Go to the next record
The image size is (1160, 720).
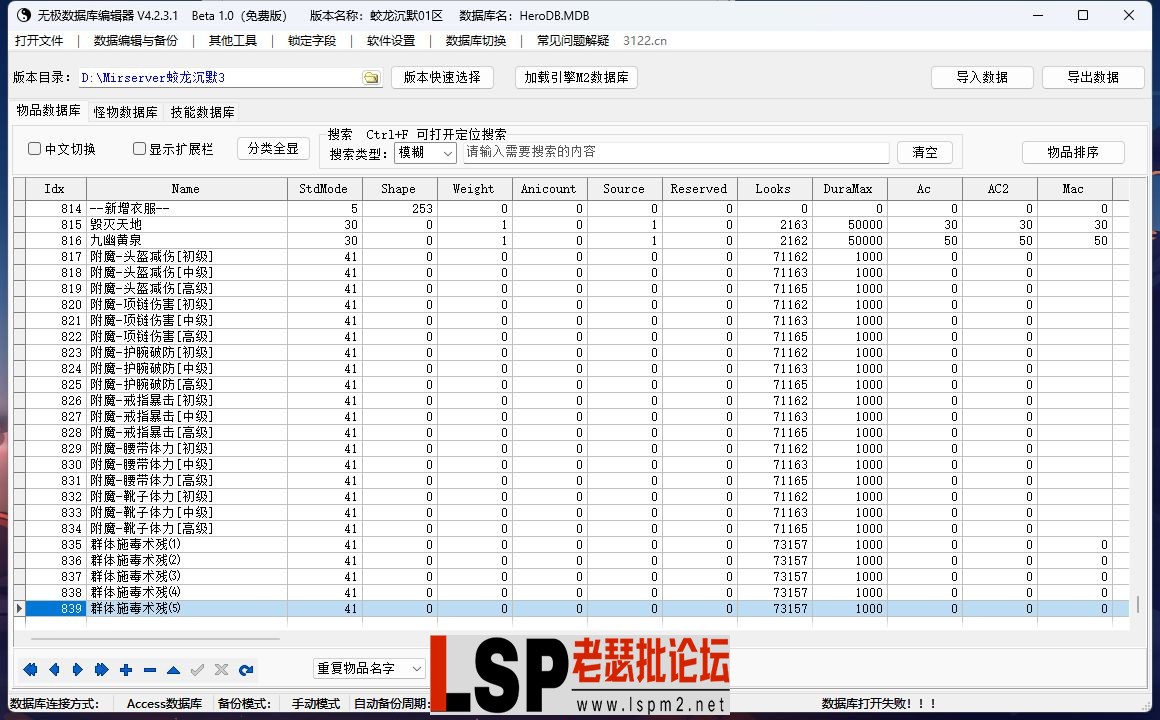click(x=78, y=670)
